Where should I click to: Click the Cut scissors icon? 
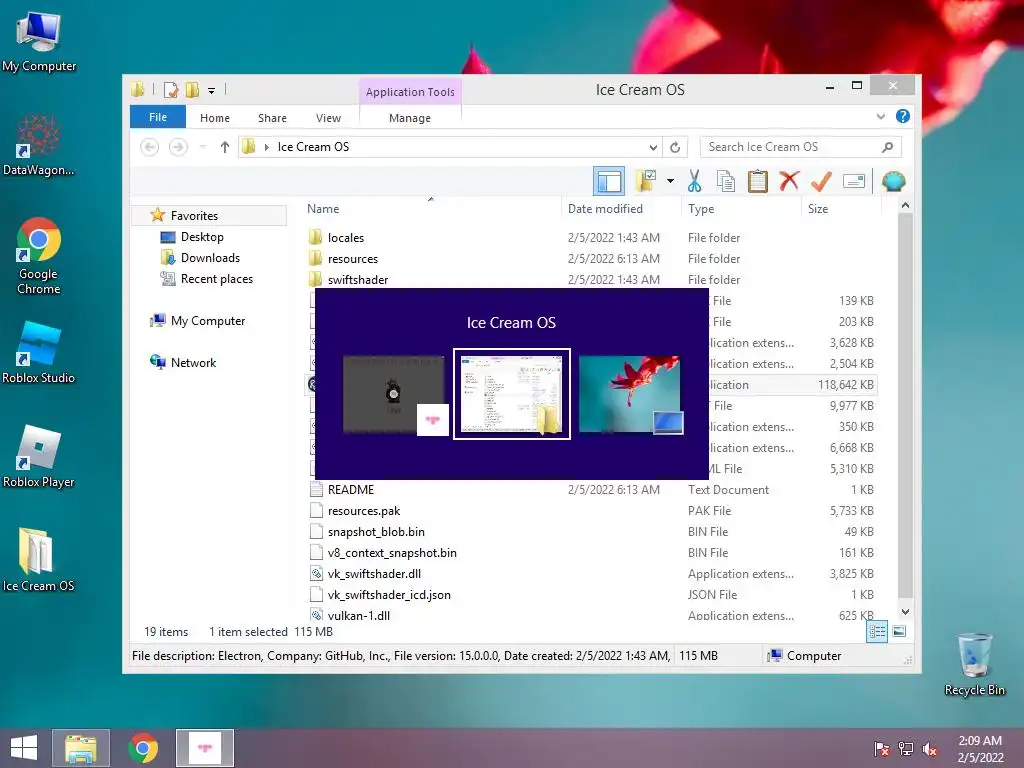(x=694, y=181)
